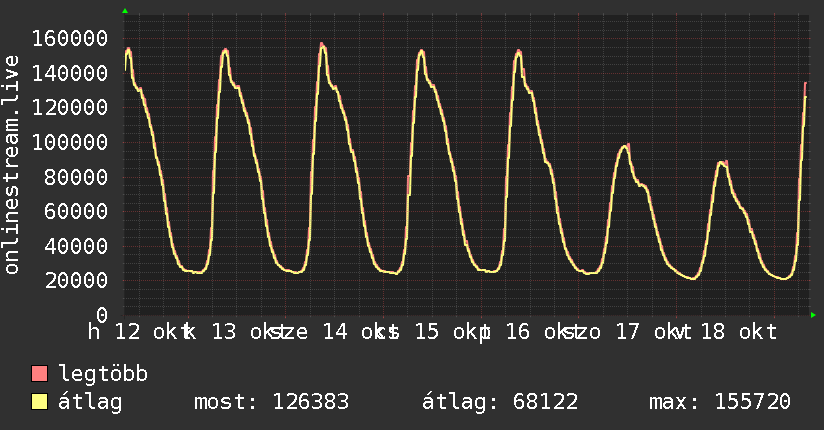Click the 17 okt date label
Image resolution: width=824 pixels, height=430 pixels.
(x=648, y=332)
